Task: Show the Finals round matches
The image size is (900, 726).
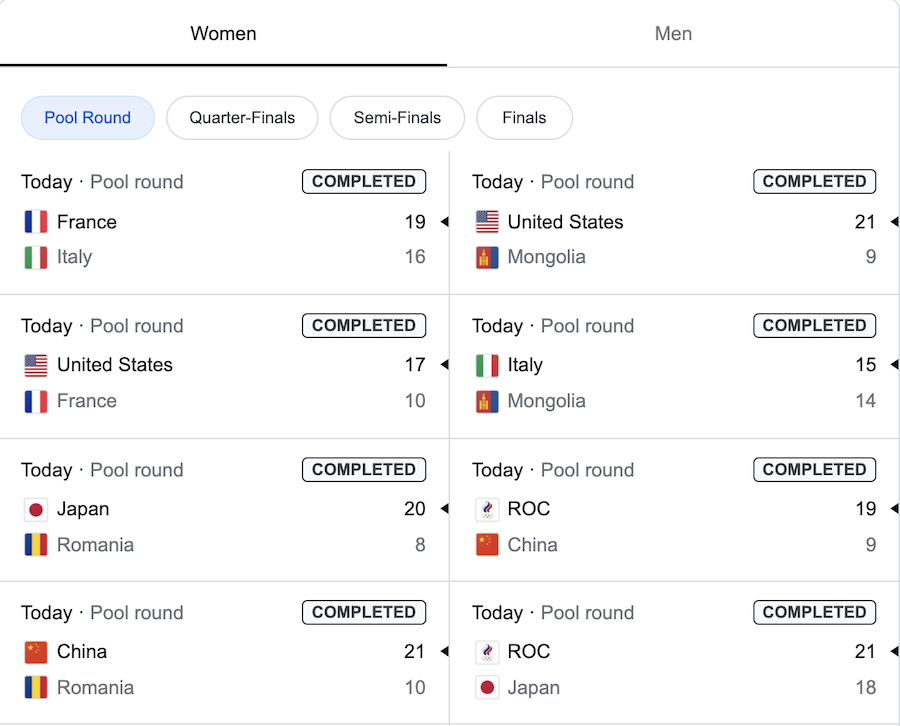Action: point(524,118)
